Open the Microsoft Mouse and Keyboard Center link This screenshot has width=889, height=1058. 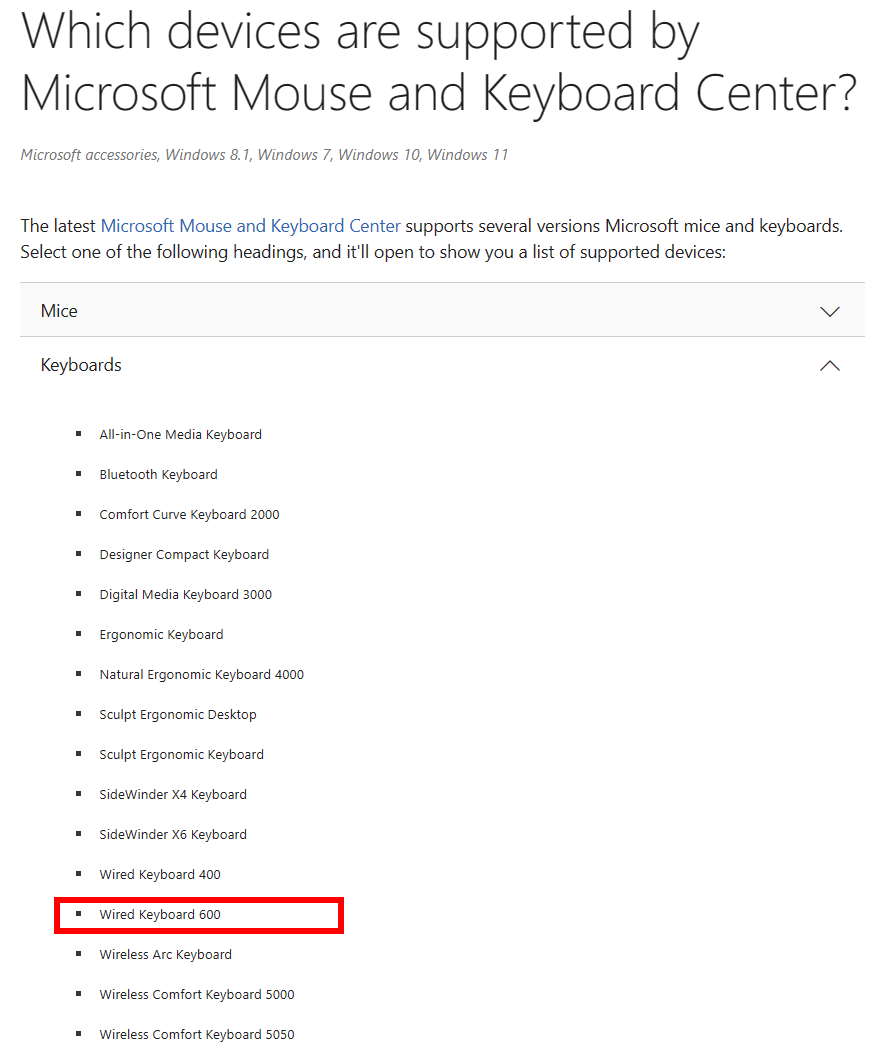coord(250,225)
